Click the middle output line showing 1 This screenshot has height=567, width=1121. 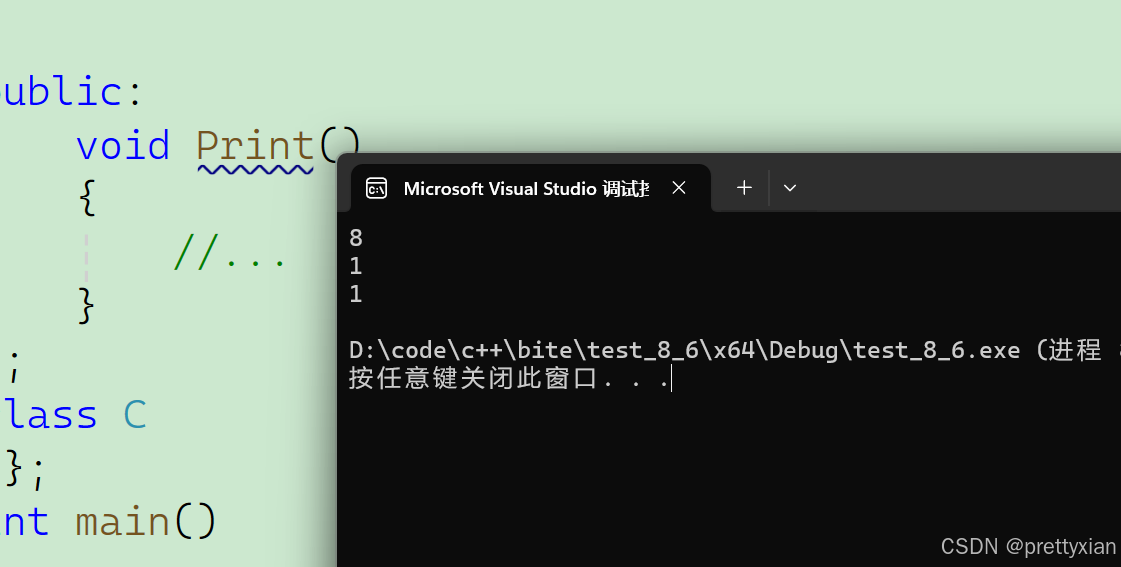pyautogui.click(x=356, y=266)
